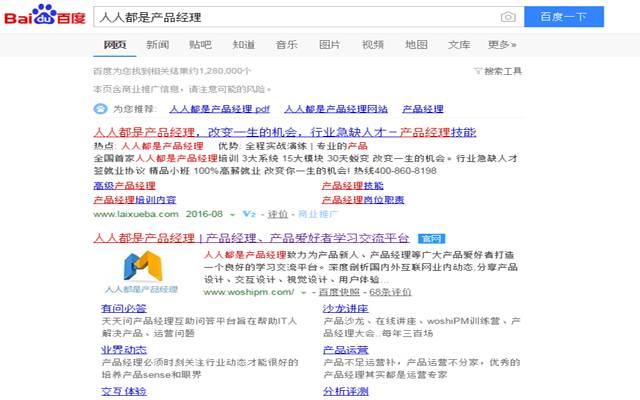Click the 百度一下 search button
The height and width of the screenshot is (400, 640).
pos(564,17)
